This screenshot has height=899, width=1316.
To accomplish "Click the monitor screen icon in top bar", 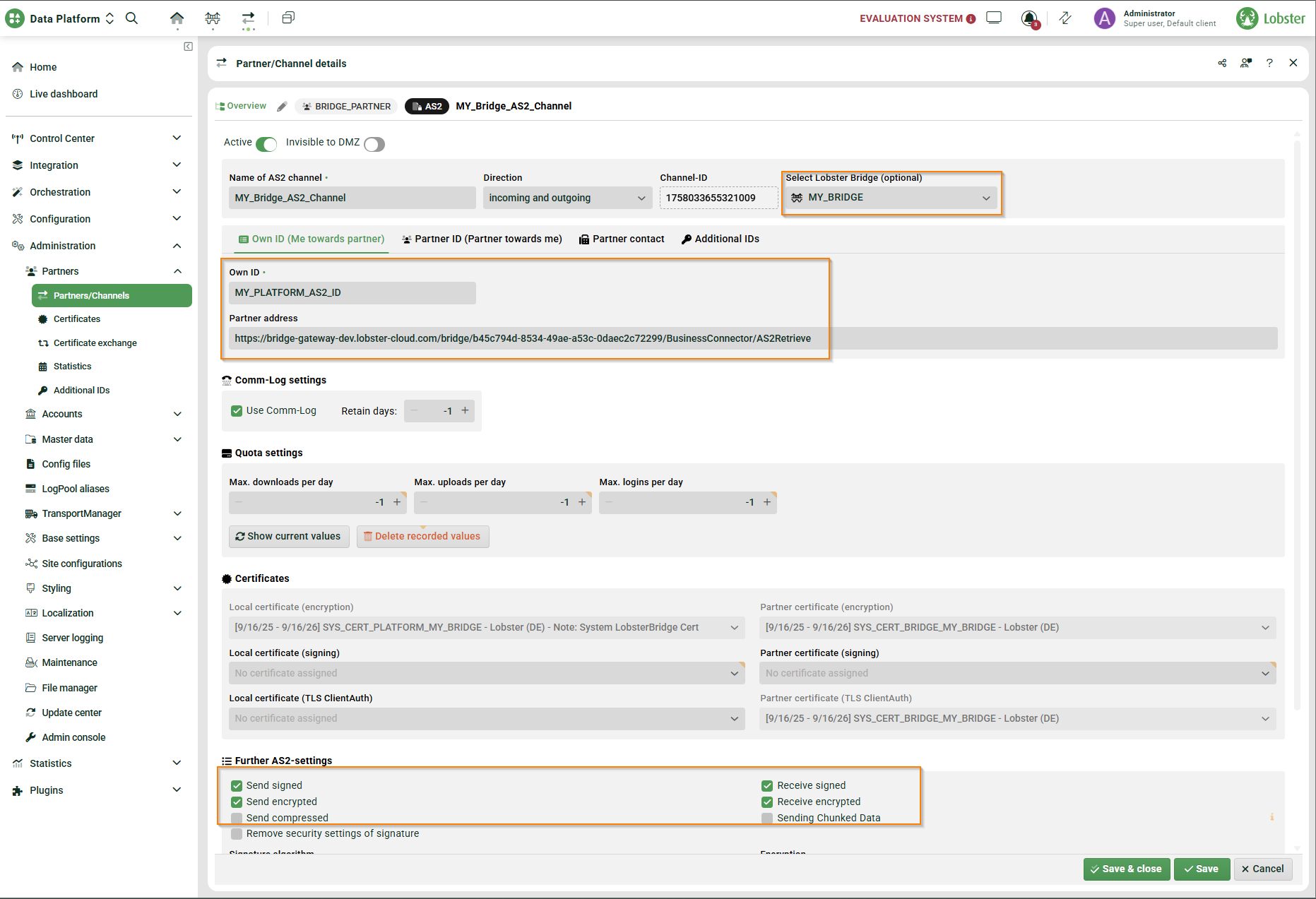I will pyautogui.click(x=994, y=18).
